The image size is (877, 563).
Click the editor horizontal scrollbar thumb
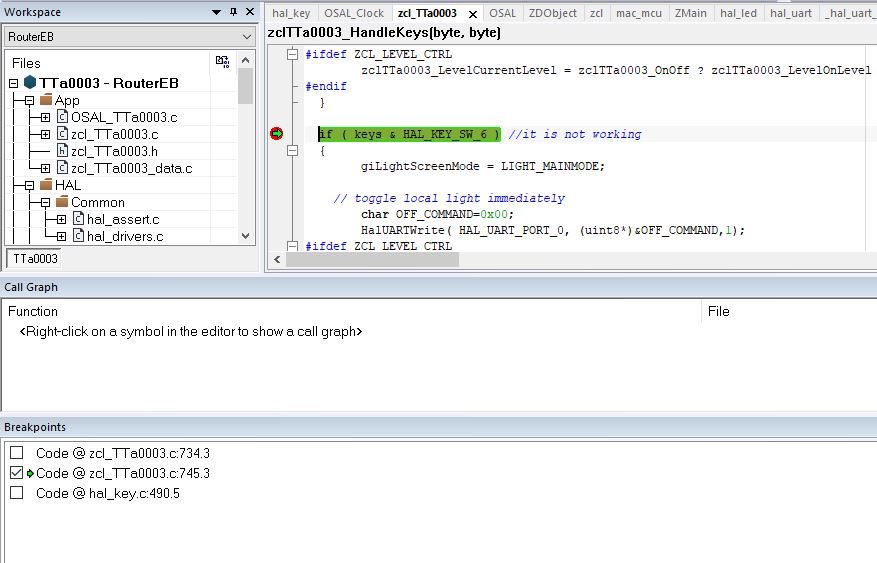point(373,259)
